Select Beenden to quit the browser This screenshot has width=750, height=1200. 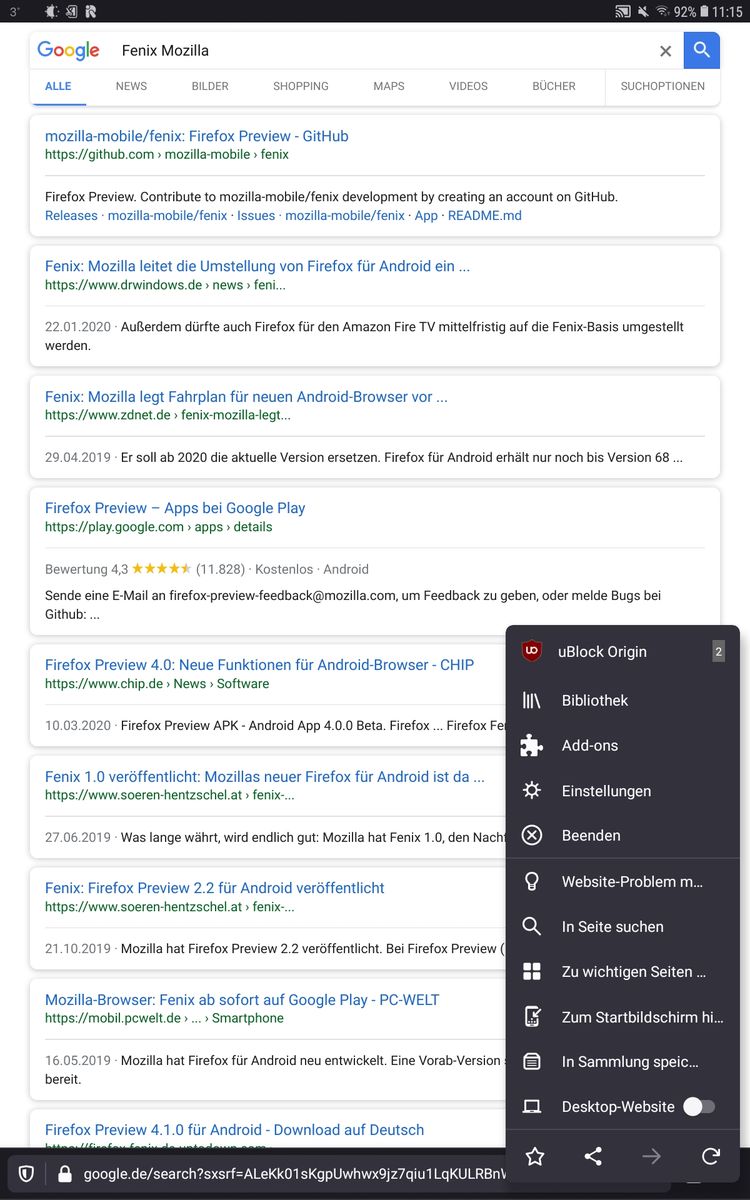(591, 836)
